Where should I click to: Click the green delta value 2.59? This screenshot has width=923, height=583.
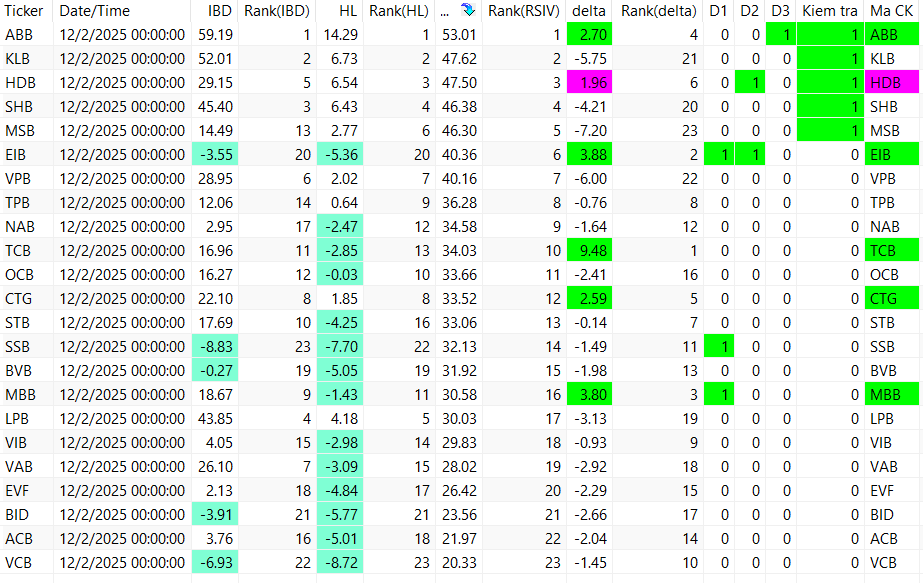[x=590, y=299]
